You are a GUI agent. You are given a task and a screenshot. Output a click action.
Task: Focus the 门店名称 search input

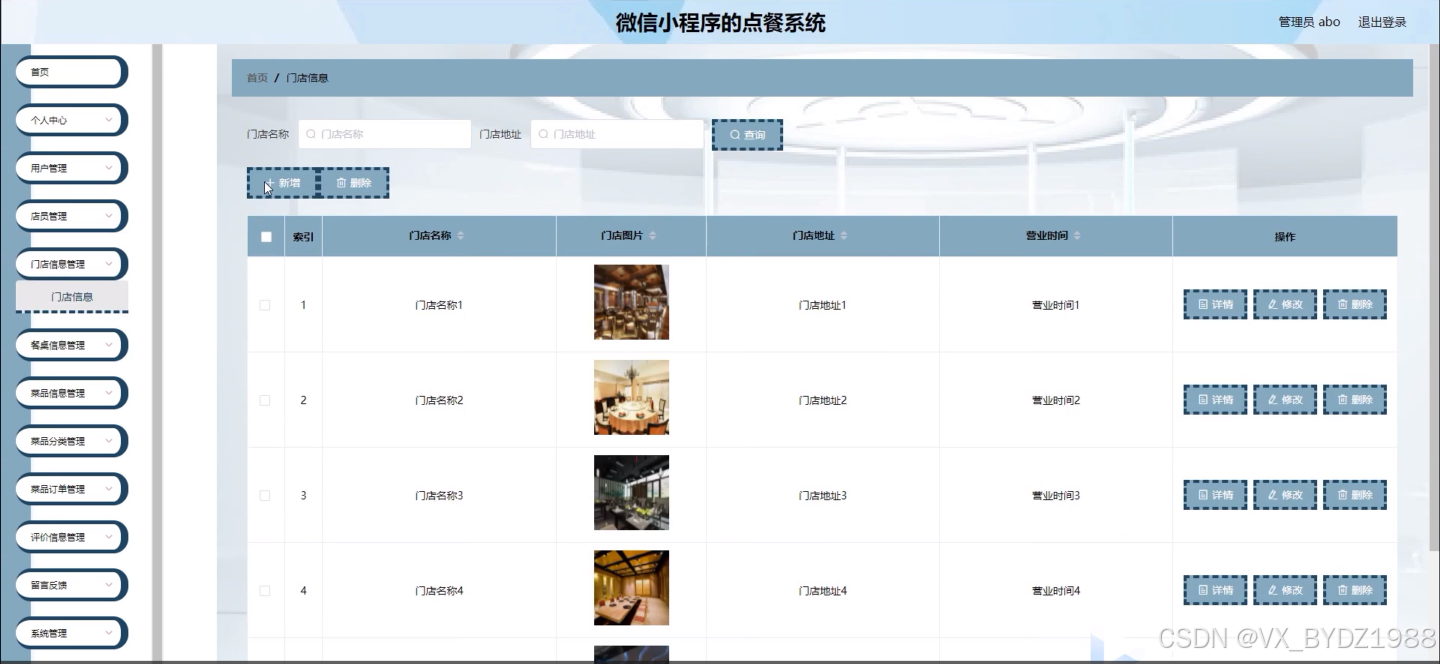384,134
